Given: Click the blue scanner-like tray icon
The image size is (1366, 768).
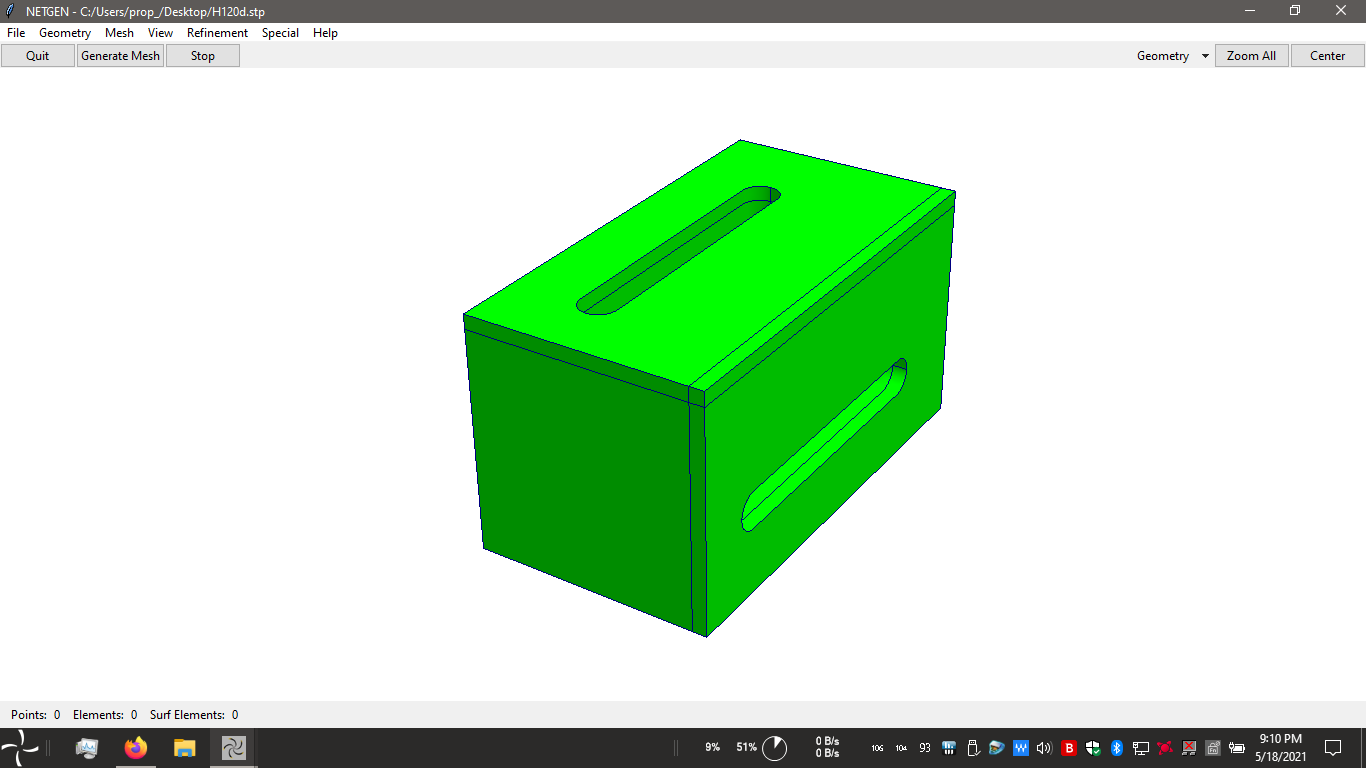Looking at the screenshot, I should click(997, 748).
